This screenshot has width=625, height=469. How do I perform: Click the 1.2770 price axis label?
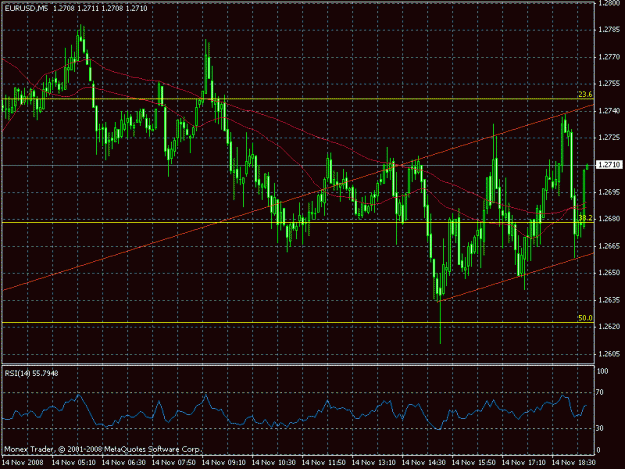click(609, 57)
